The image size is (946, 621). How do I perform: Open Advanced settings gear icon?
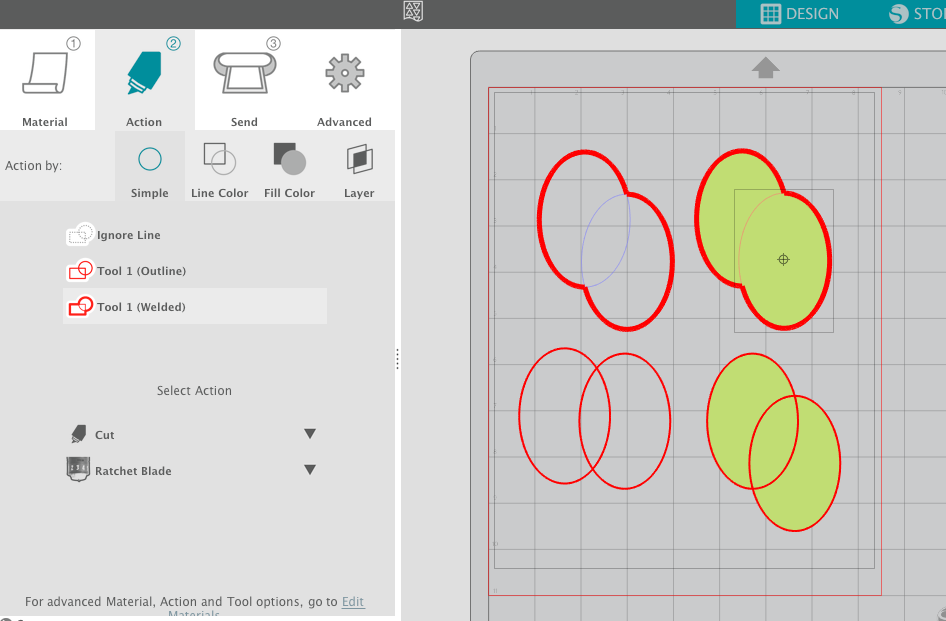[x=344, y=72]
